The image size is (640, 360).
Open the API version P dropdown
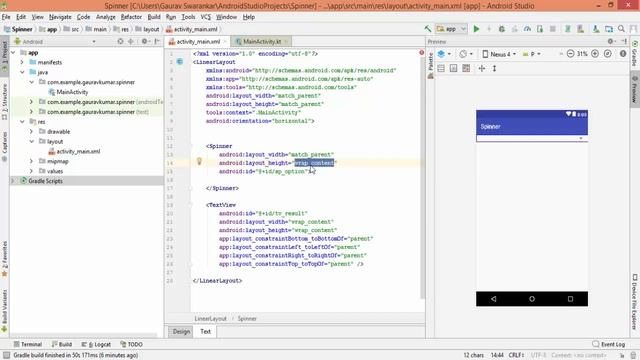532,54
